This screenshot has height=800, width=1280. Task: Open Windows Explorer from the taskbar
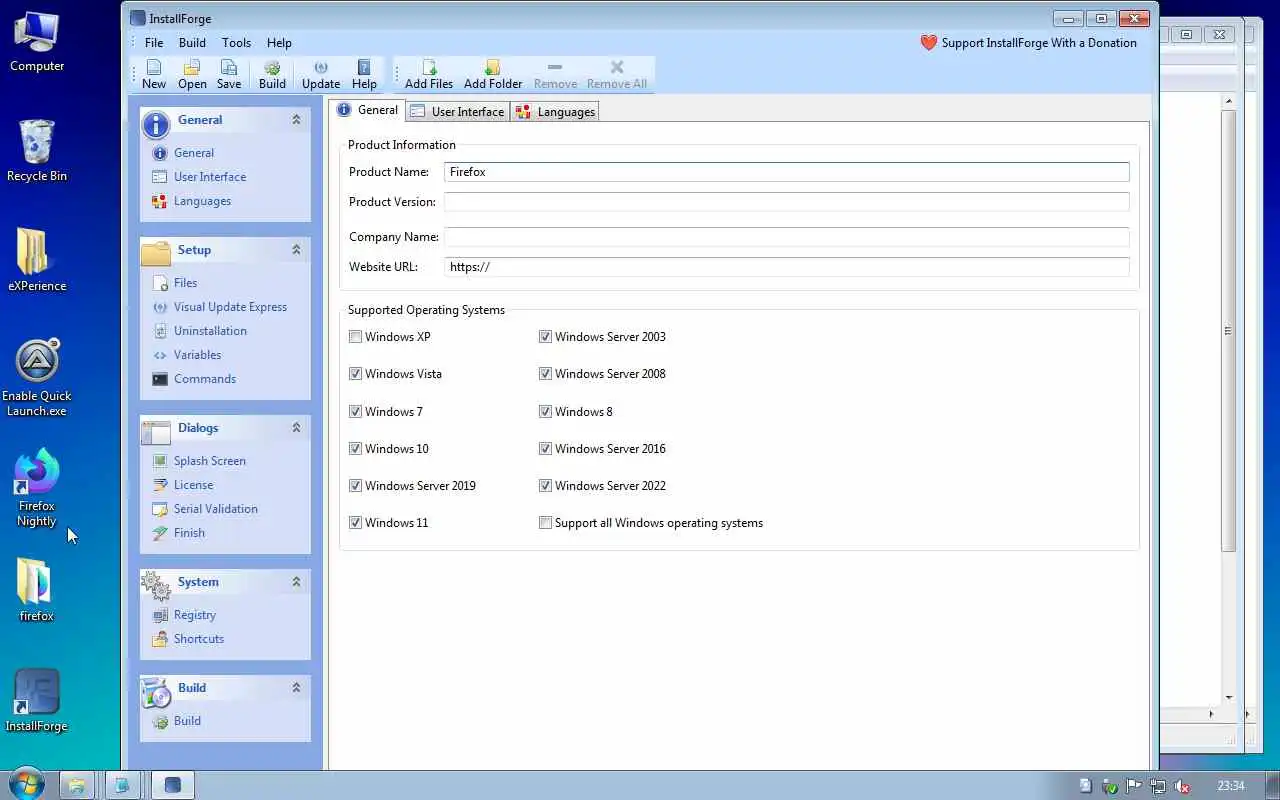click(76, 785)
